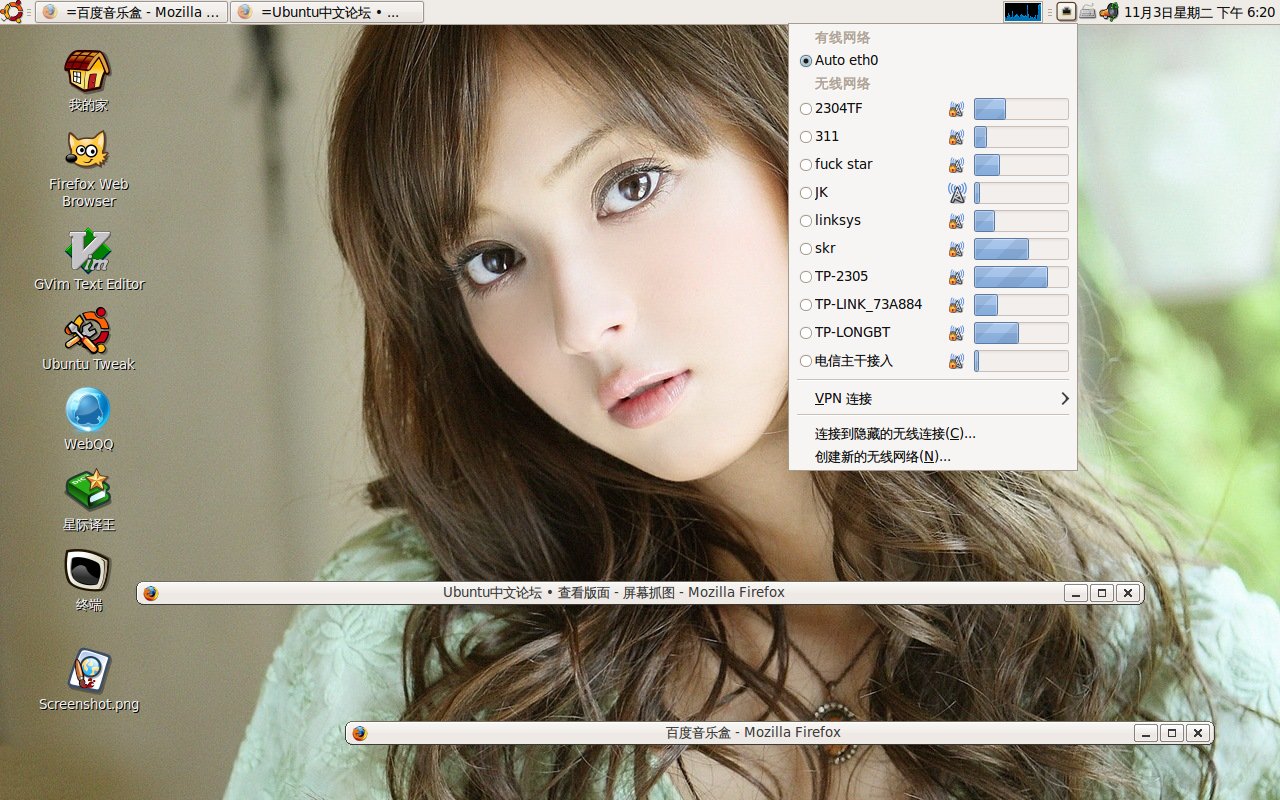Select the 311 wireless network radio

(x=806, y=137)
